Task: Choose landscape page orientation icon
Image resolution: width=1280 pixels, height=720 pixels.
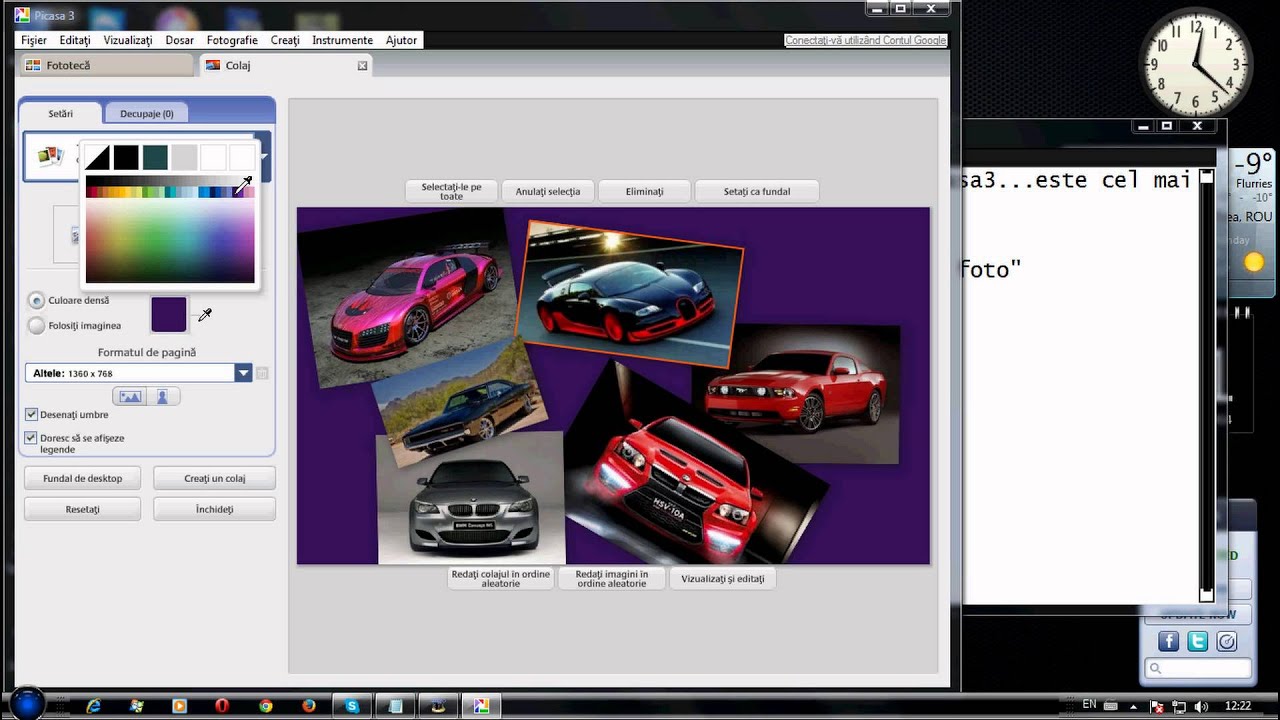Action: pos(130,397)
